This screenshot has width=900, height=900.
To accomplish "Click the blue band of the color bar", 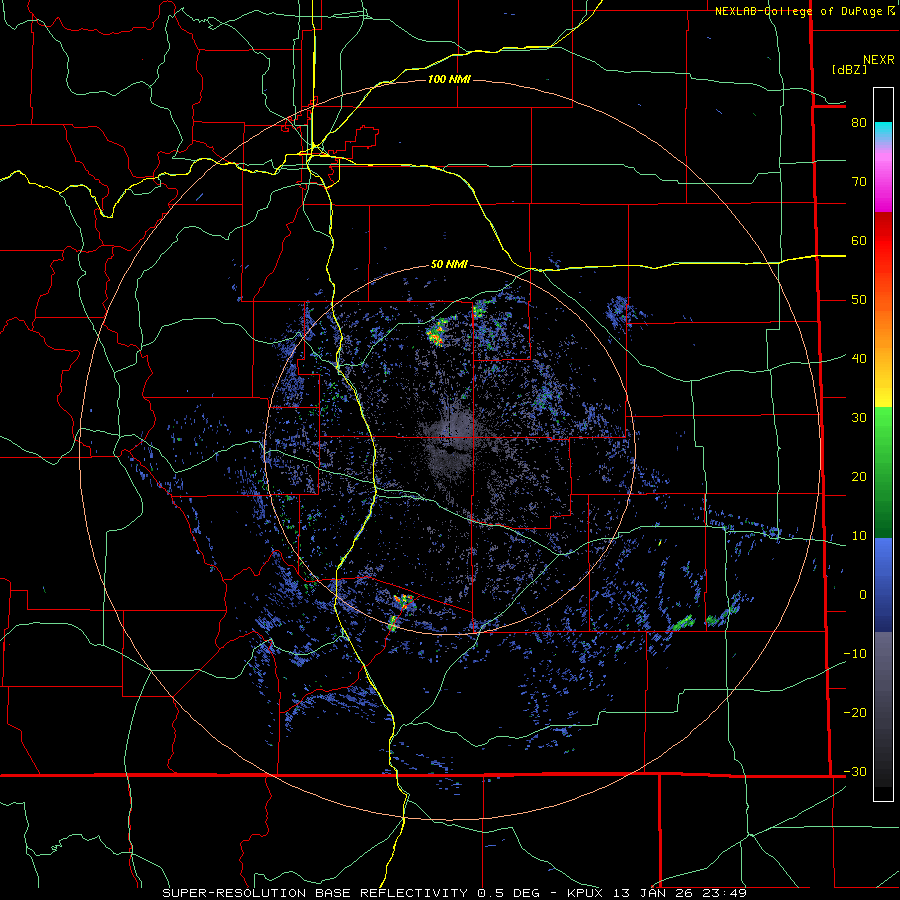I will coord(883,584).
